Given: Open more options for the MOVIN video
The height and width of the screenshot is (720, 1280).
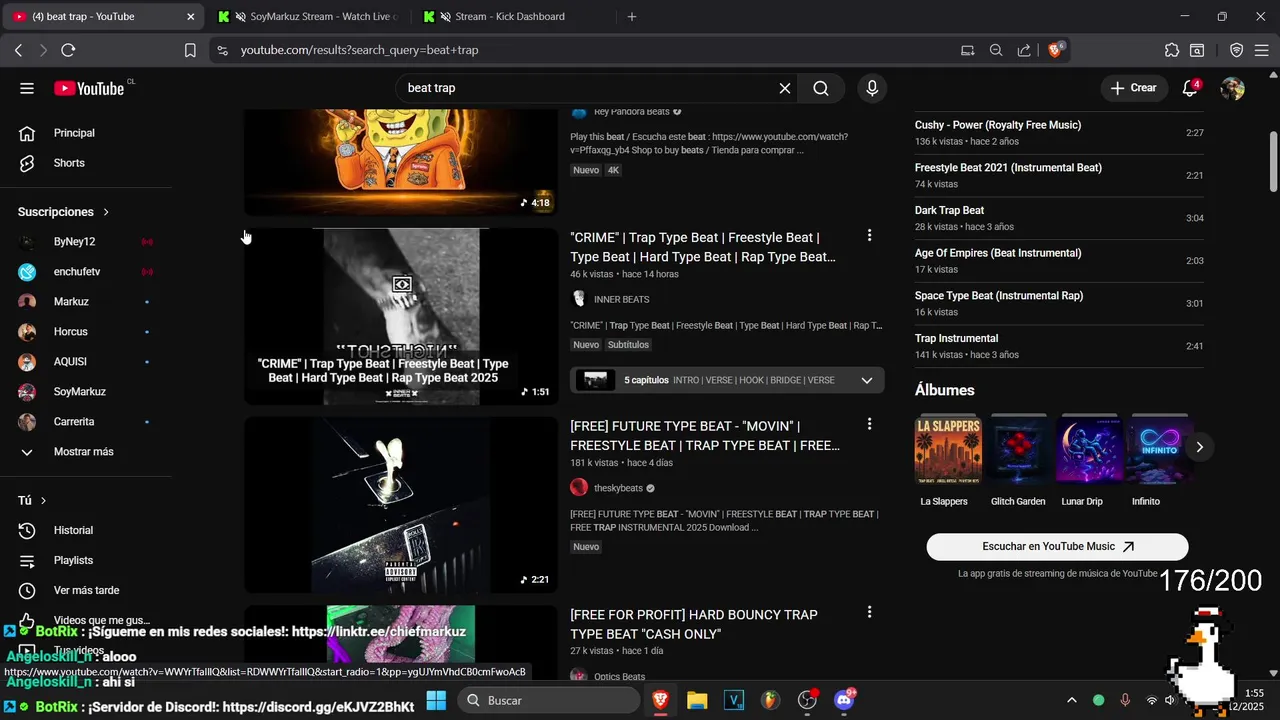Looking at the screenshot, I should (x=869, y=424).
